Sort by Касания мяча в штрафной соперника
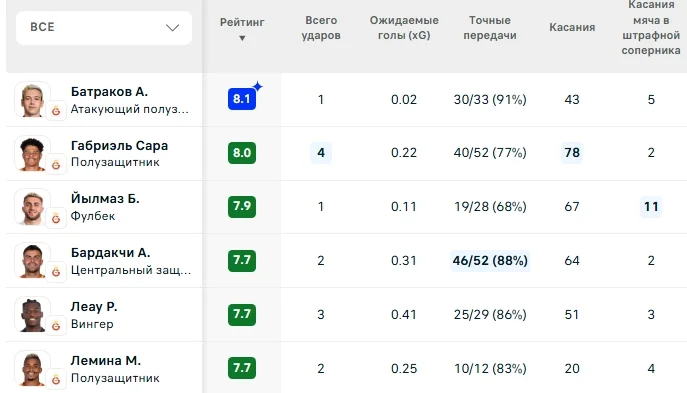Image resolution: width=687 pixels, height=393 pixels. click(651, 28)
